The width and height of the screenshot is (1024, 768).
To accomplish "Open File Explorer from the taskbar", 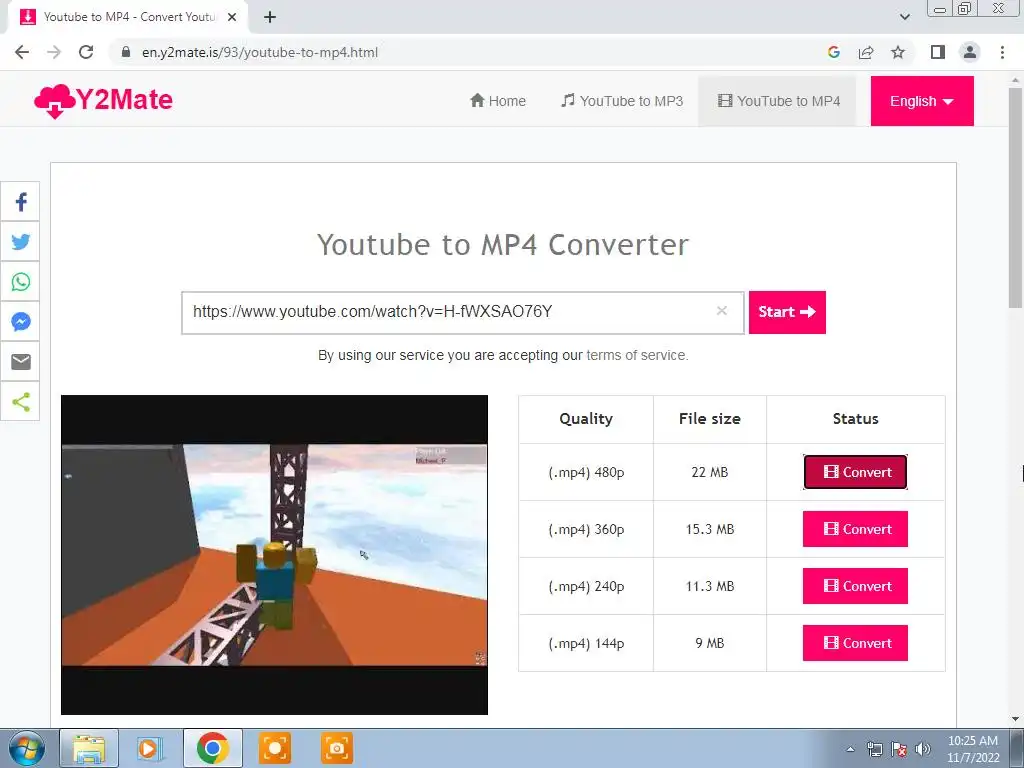I will click(89, 748).
